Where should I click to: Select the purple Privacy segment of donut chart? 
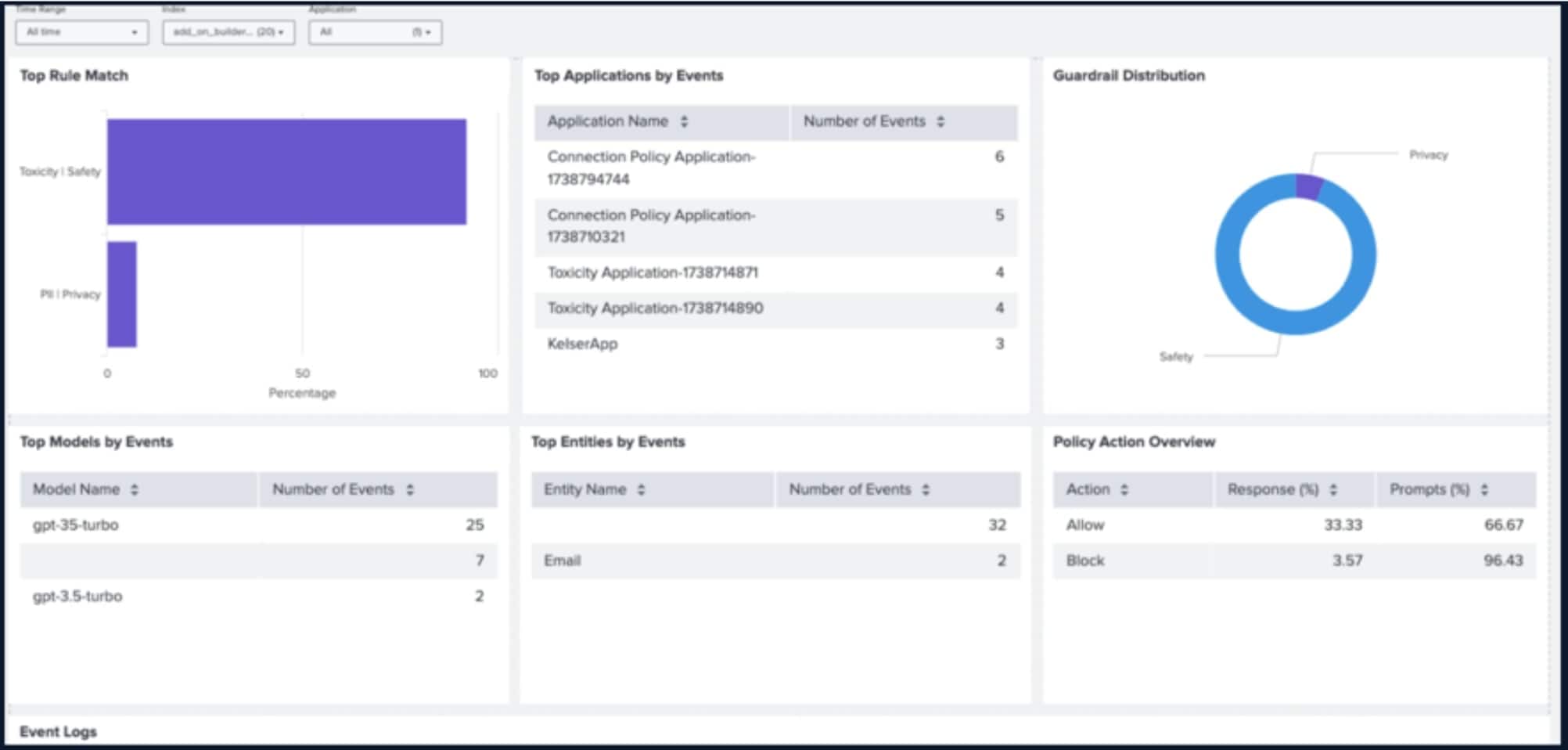pyautogui.click(x=1307, y=186)
